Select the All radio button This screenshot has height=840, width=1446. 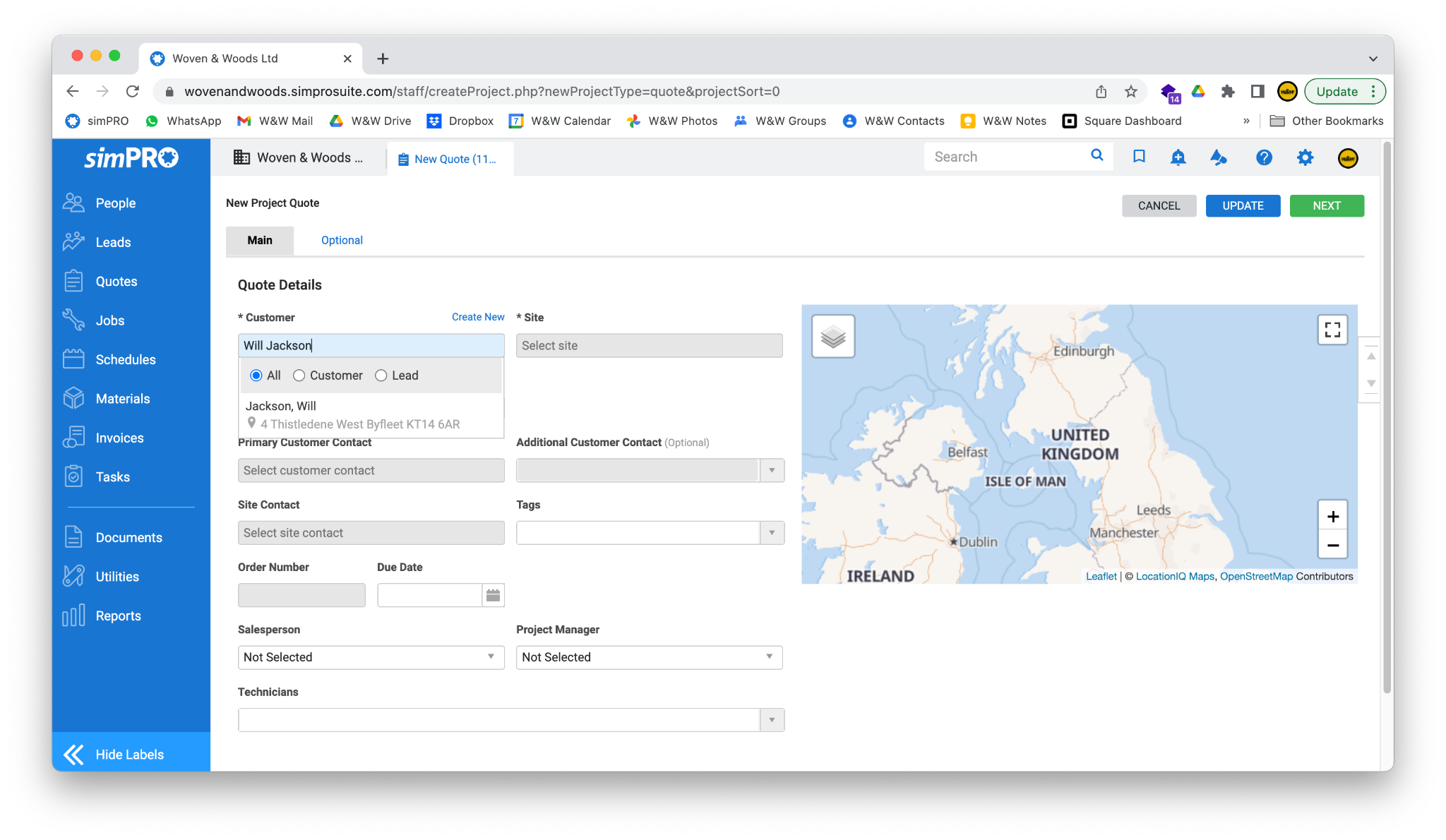pyautogui.click(x=256, y=376)
